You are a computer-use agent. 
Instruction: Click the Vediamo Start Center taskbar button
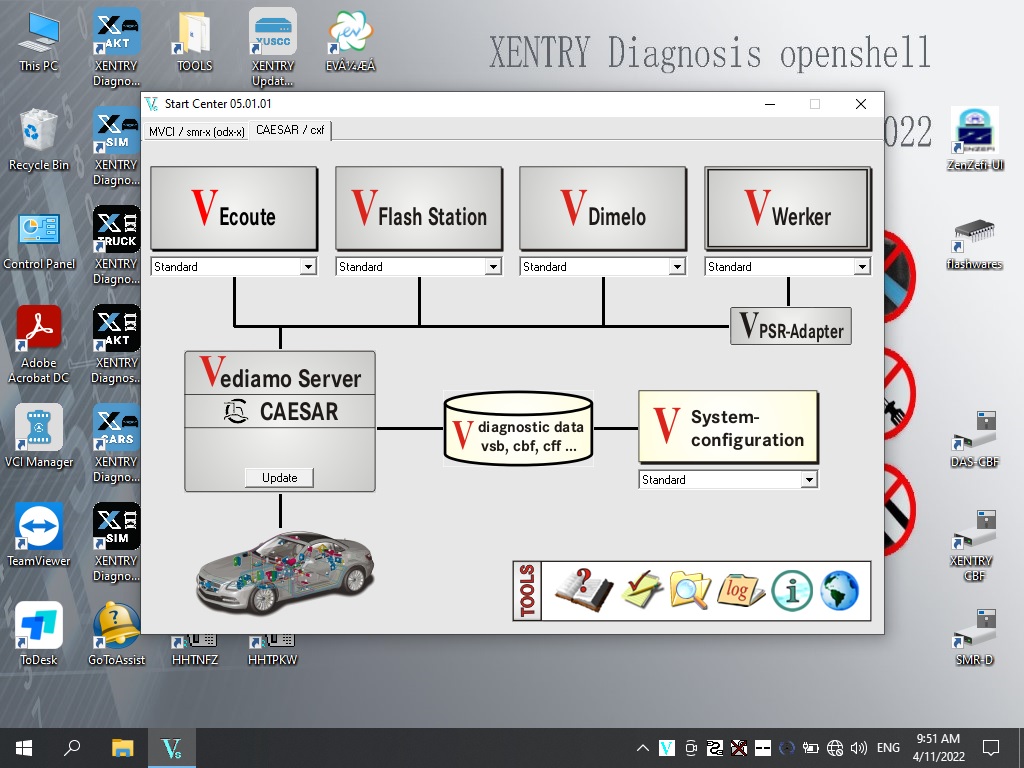[x=172, y=748]
